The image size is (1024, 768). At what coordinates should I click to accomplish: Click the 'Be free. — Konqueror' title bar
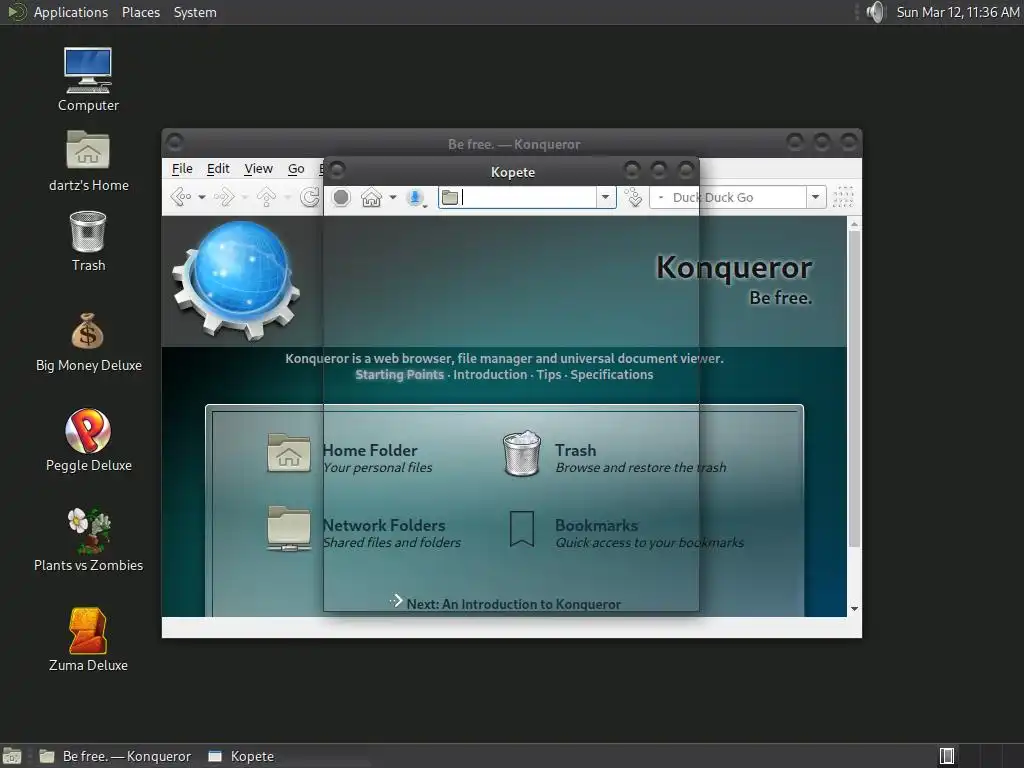click(513, 144)
